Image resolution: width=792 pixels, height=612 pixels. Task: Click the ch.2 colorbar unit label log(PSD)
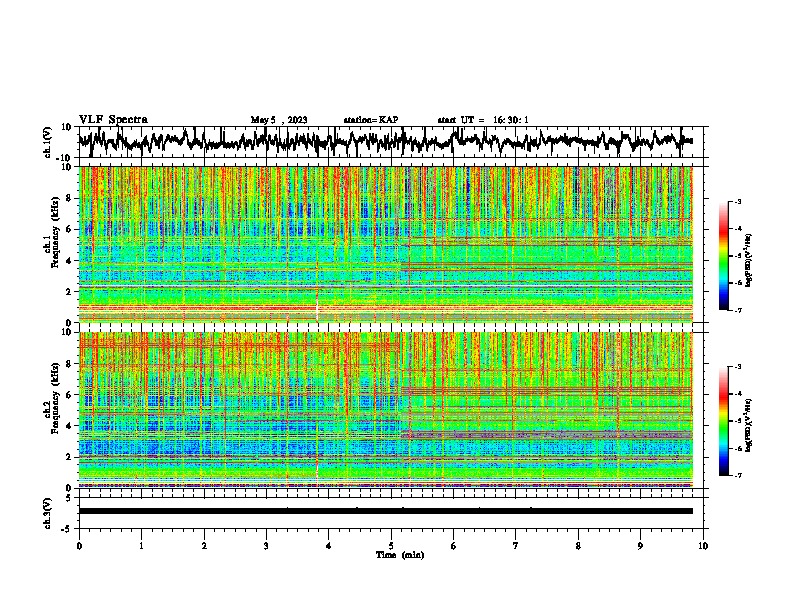pyautogui.click(x=748, y=425)
